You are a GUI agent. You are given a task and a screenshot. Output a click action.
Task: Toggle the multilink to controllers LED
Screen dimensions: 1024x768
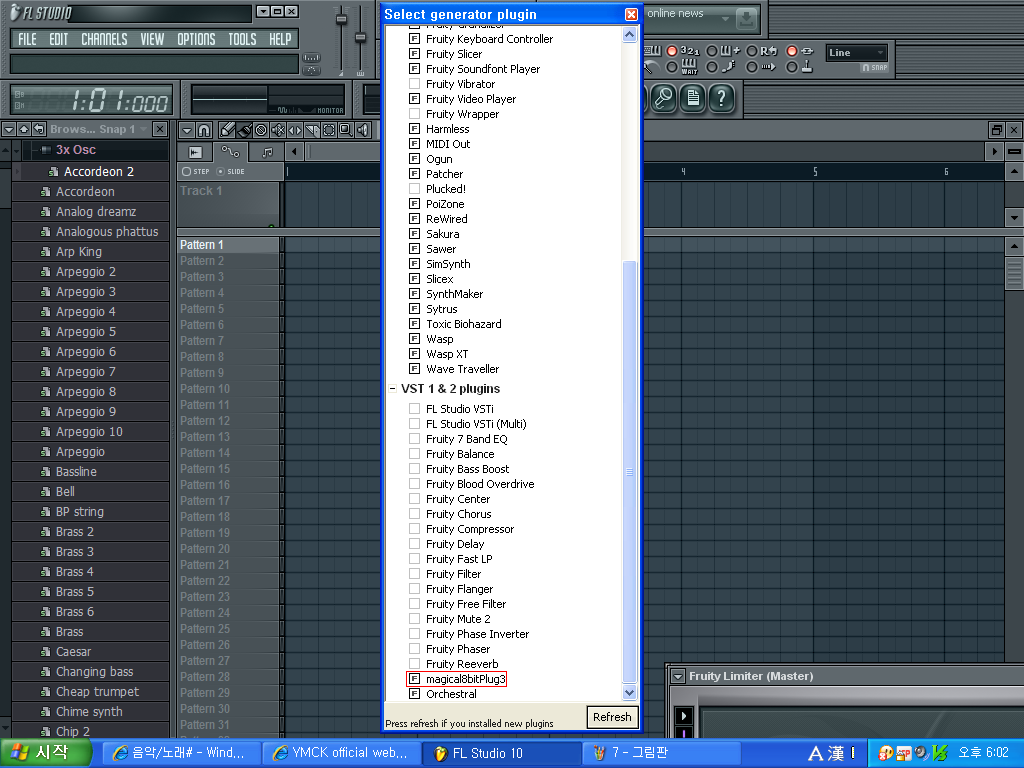[x=792, y=67]
